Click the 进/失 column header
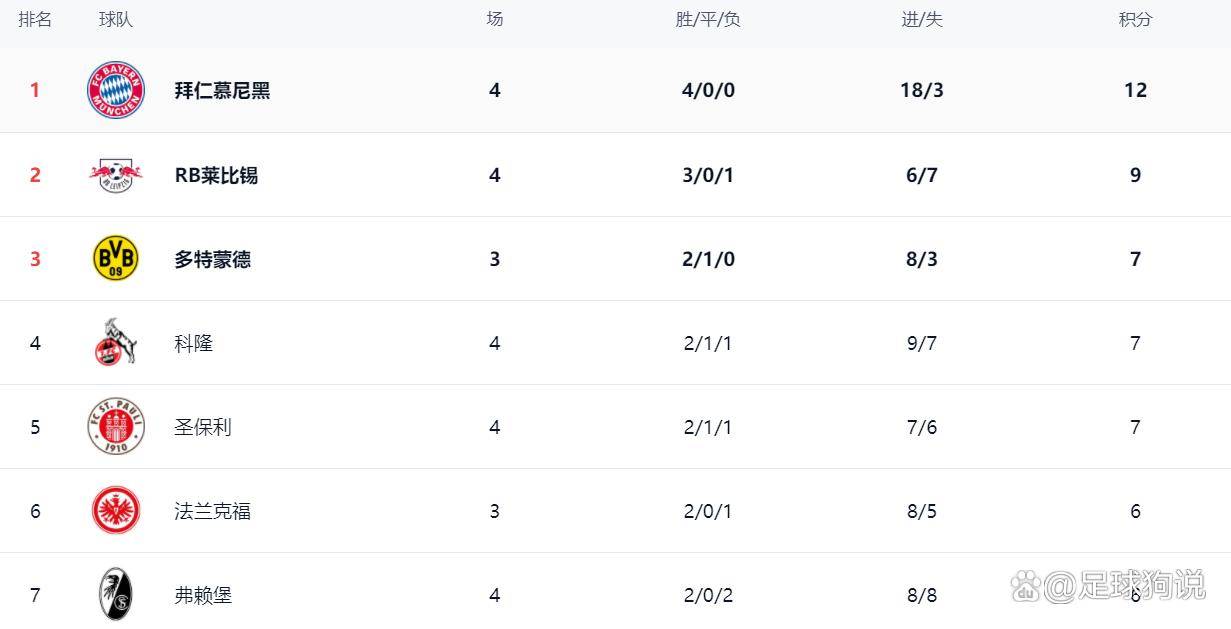 coord(921,19)
